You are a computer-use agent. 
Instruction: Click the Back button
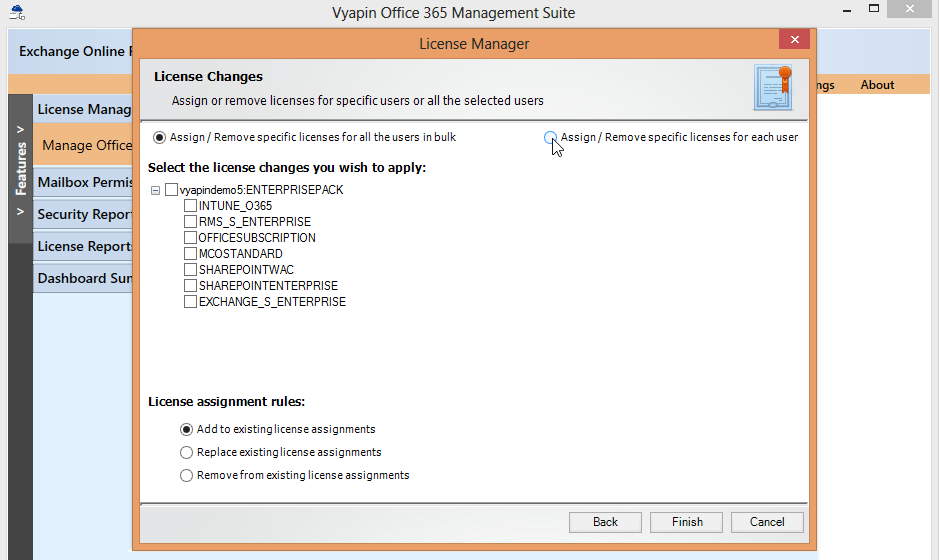click(x=605, y=522)
